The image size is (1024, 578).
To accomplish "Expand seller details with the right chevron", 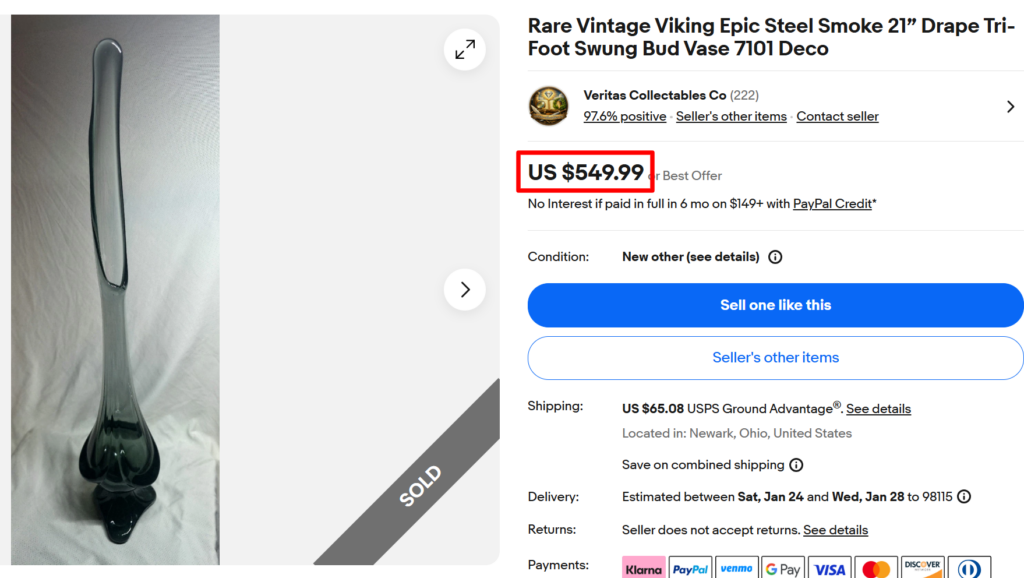I will [1010, 106].
